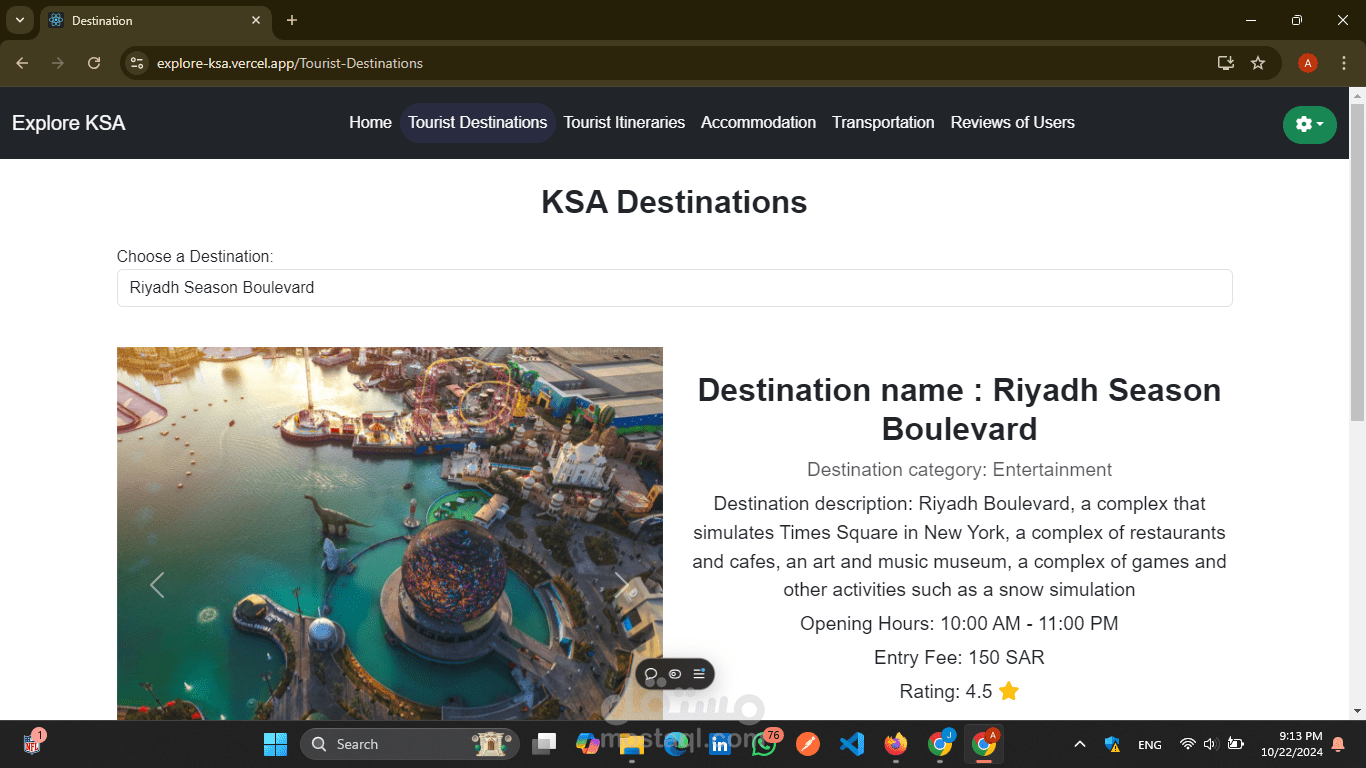Launch Copilot from taskbar
The image size is (1366, 768).
pos(588,744)
